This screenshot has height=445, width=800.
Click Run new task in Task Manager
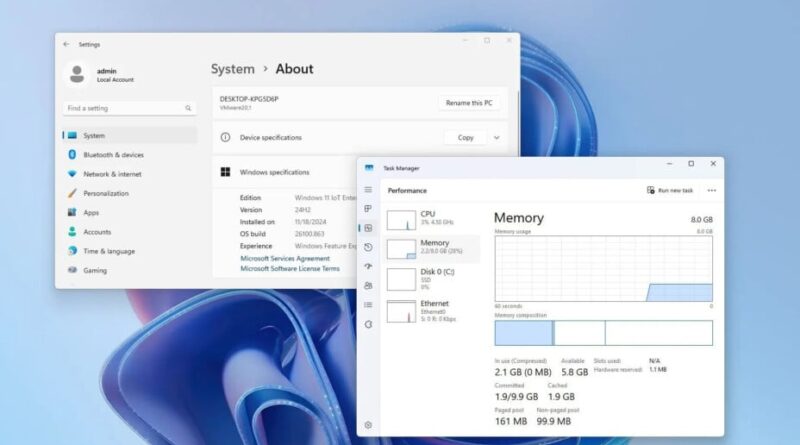tap(670, 190)
